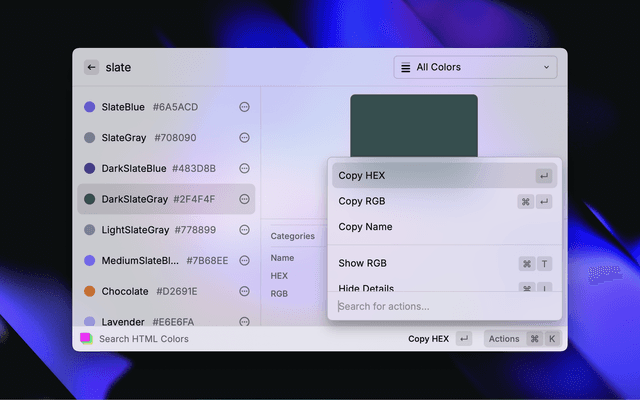Select the SlateBlue color row
Image resolution: width=640 pixels, height=400 pixels.
[x=150, y=107]
